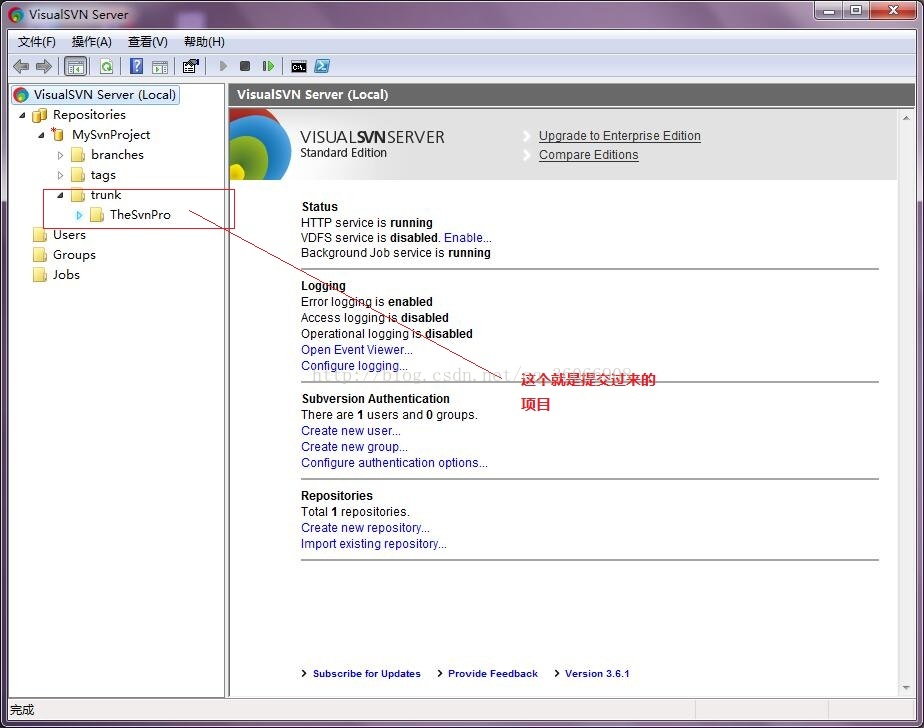
Task: Click the Forward arrow toolbar icon
Action: click(44, 66)
